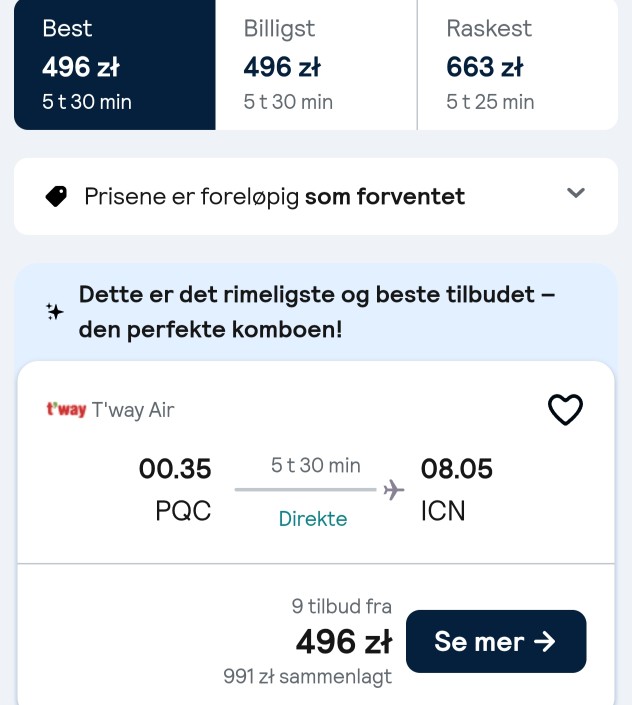This screenshot has height=705, width=632.
Task: Click the Direkte flight label
Action: click(313, 519)
